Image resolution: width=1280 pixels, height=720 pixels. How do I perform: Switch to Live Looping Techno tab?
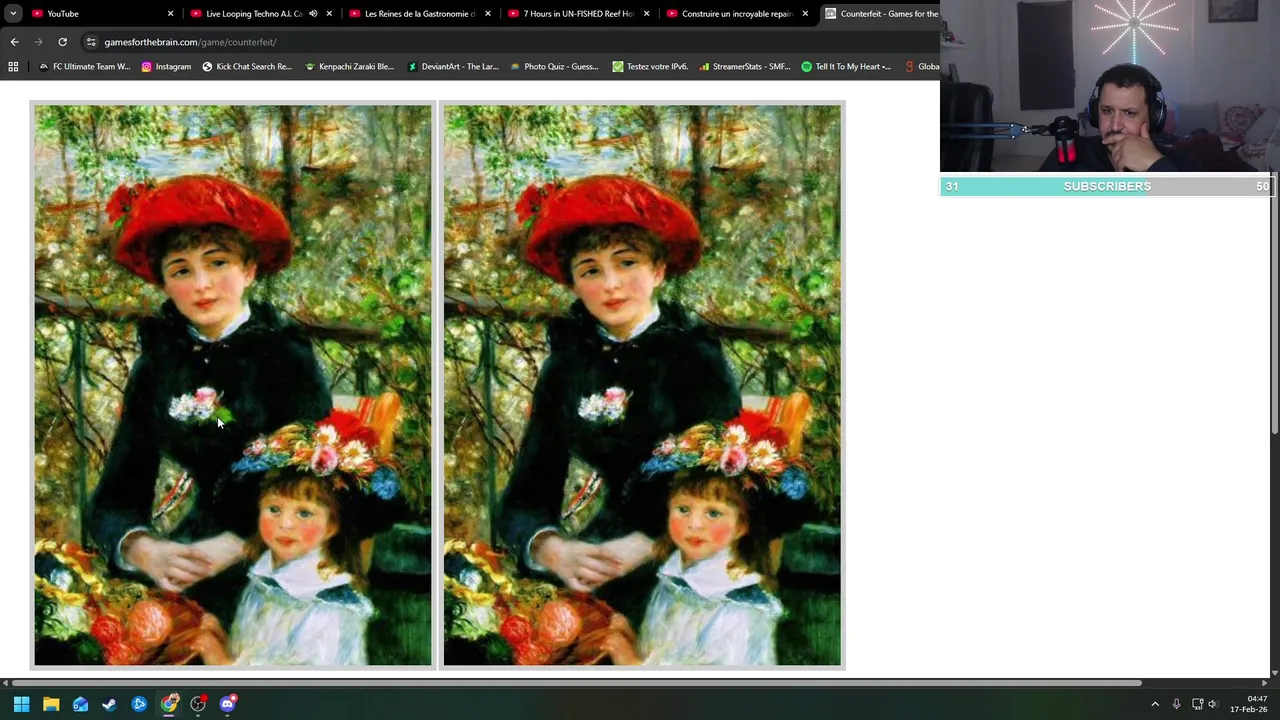tap(254, 14)
